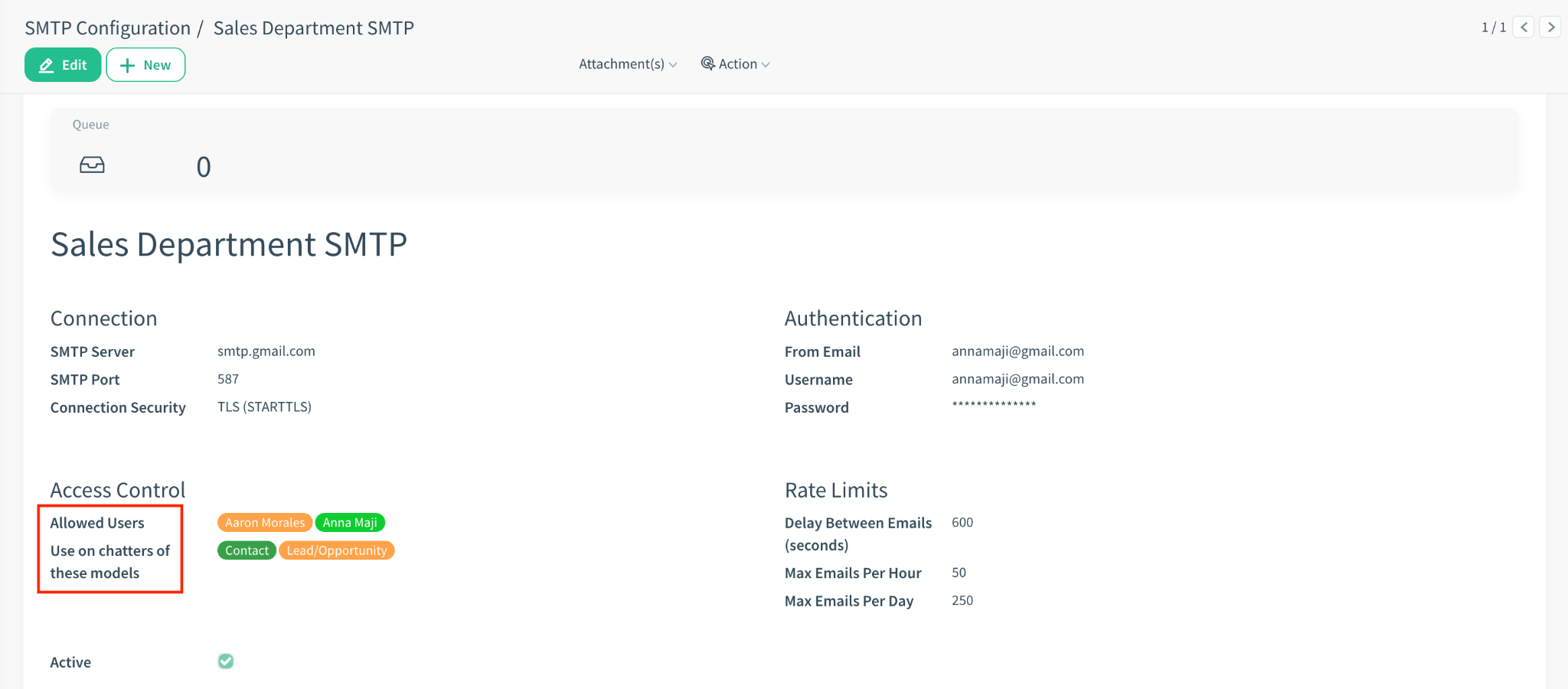Click the Lead/Opportunity model tag
This screenshot has width=1568, height=689.
pos(336,550)
